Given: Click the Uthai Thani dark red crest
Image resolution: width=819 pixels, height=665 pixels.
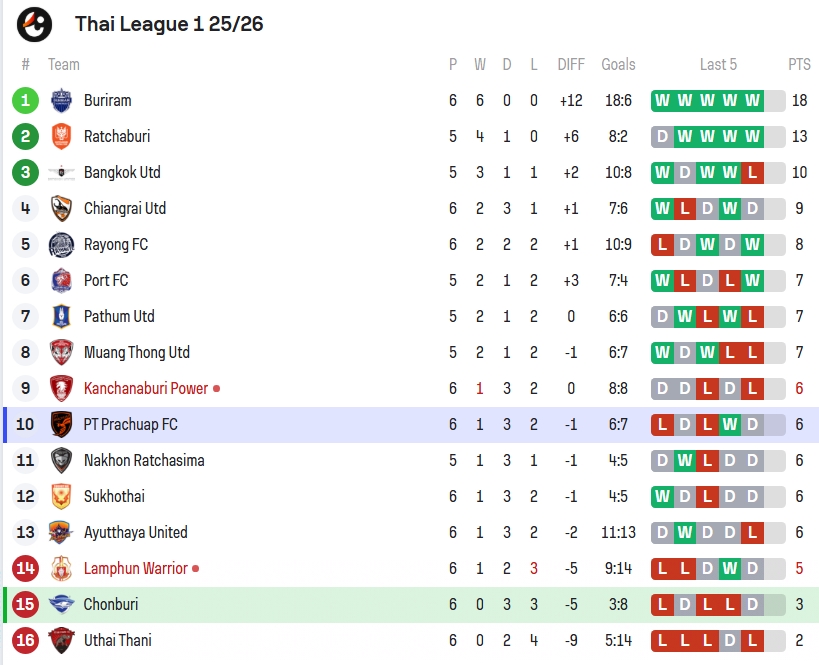Looking at the screenshot, I should click(x=61, y=640).
